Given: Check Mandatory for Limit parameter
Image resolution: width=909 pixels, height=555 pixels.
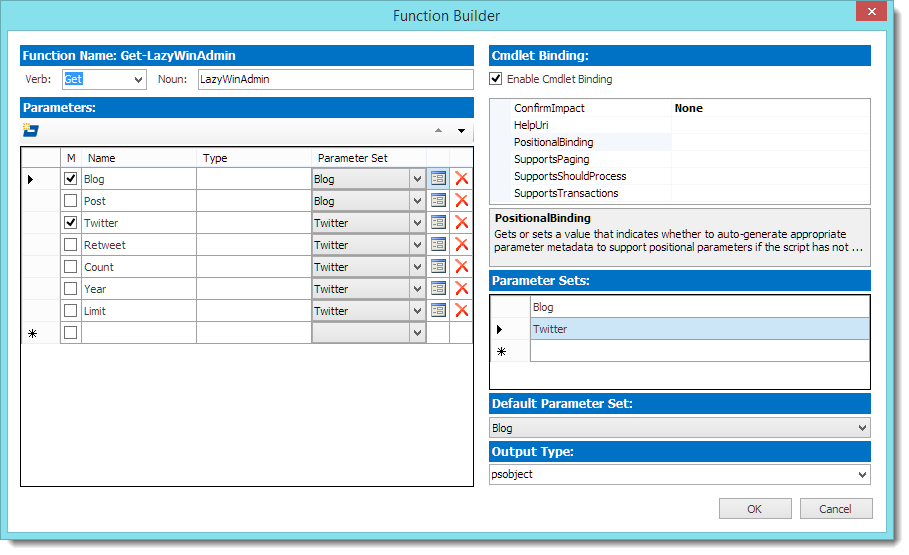Looking at the screenshot, I should [x=71, y=311].
